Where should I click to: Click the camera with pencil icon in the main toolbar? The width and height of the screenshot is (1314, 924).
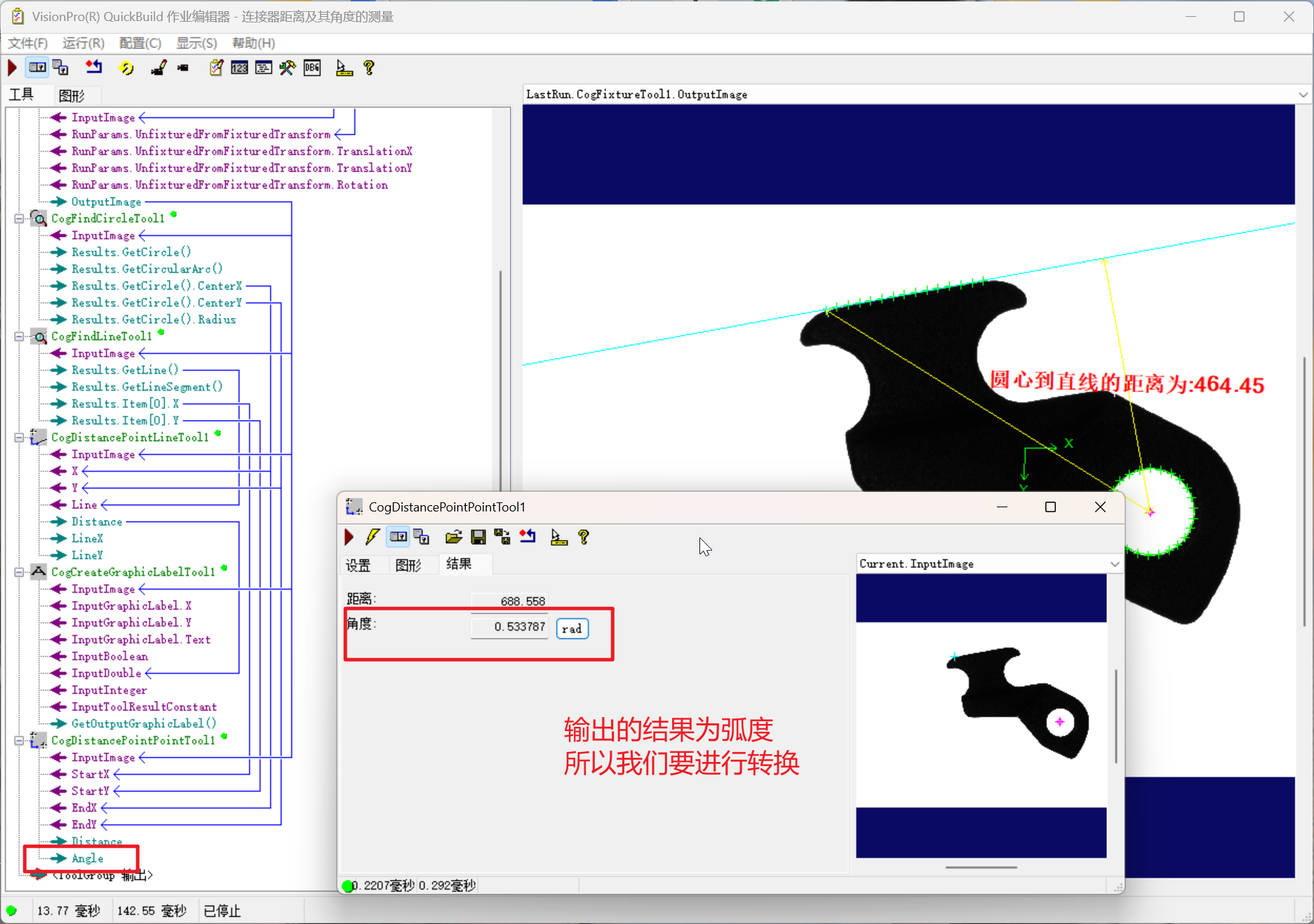(159, 68)
